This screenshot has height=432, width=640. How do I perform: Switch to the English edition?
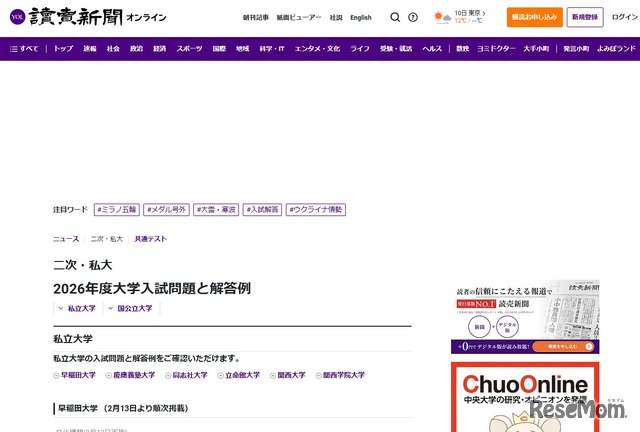click(x=361, y=18)
